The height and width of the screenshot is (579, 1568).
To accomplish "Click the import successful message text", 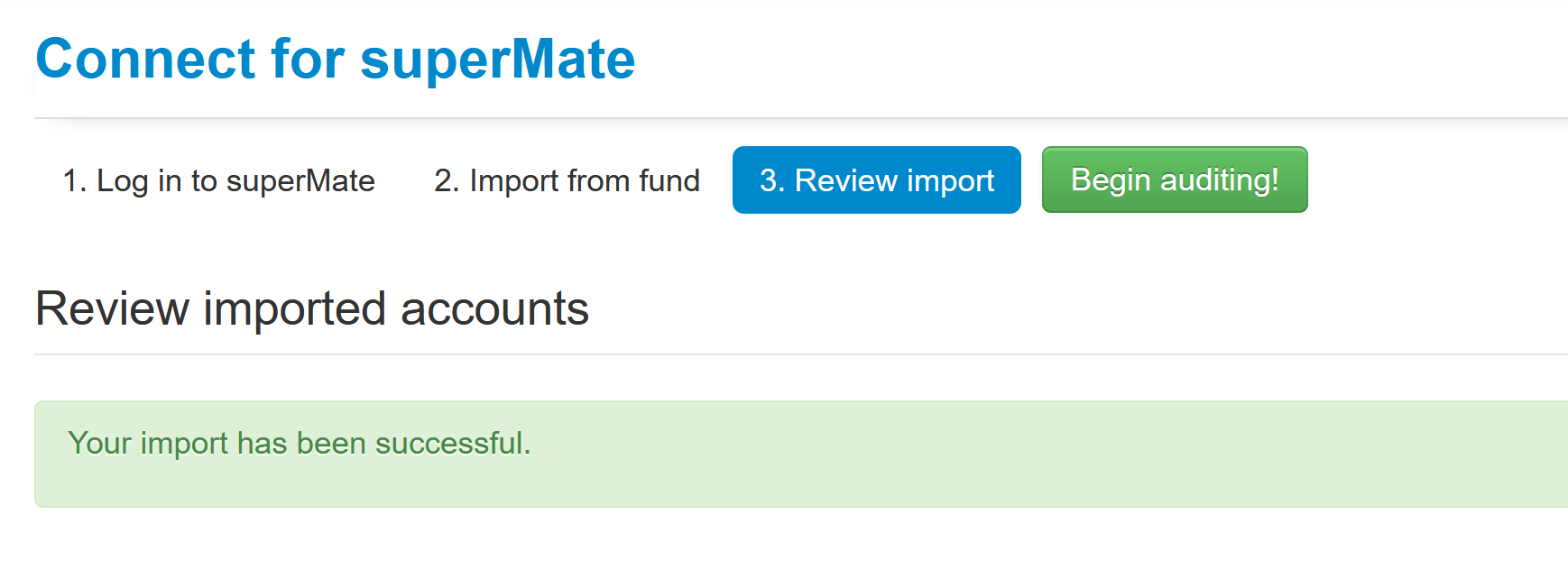I will (299, 444).
